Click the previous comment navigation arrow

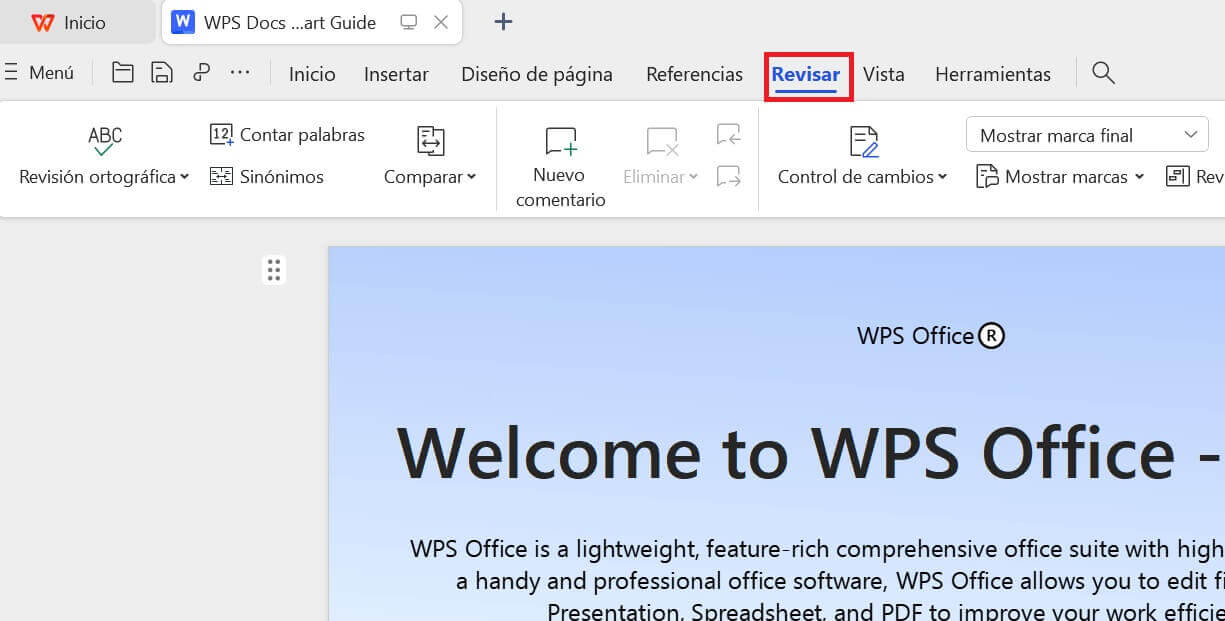click(728, 132)
